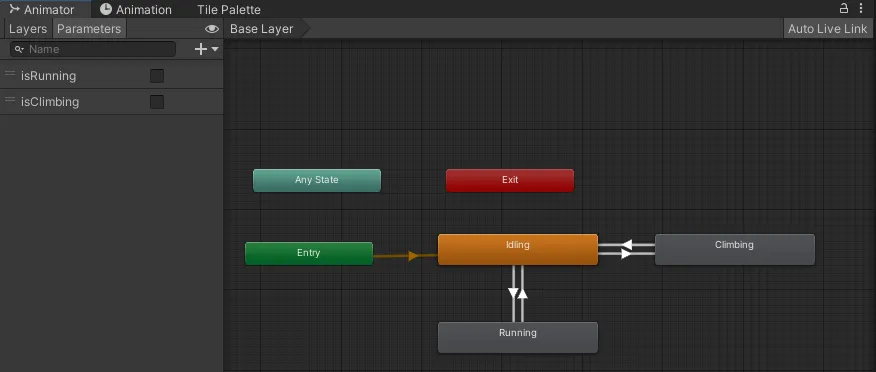Select the Any State node
876x372 pixels.
coord(317,180)
